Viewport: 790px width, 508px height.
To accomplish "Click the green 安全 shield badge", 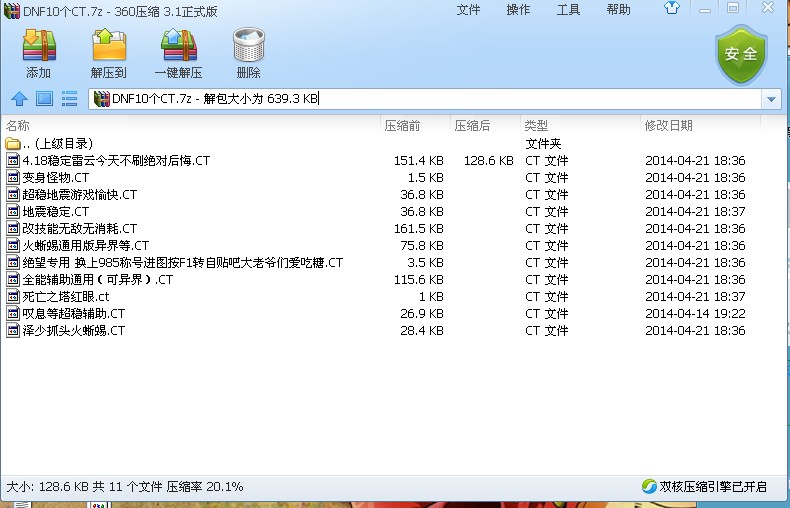I will point(741,54).
